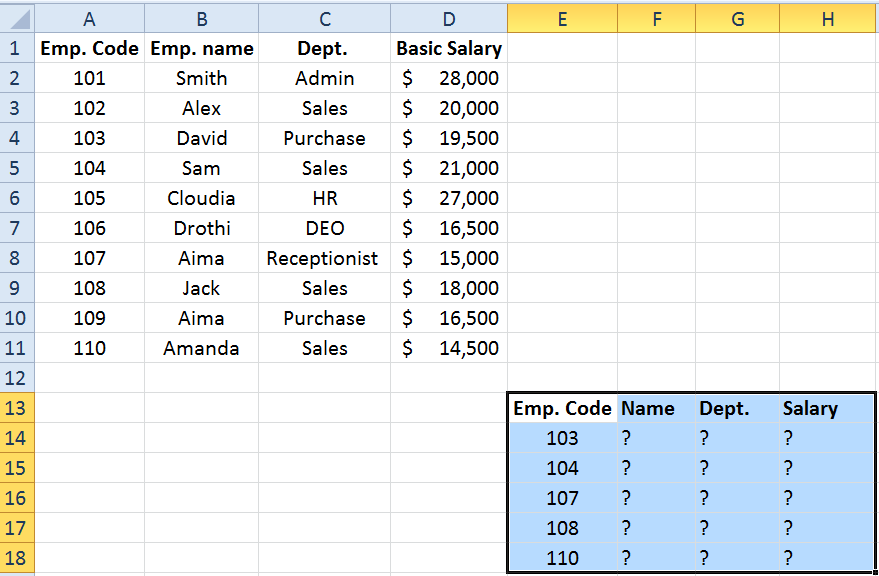Click the question mark cell beside 107
Viewport: 879px width, 576px height.
point(656,498)
